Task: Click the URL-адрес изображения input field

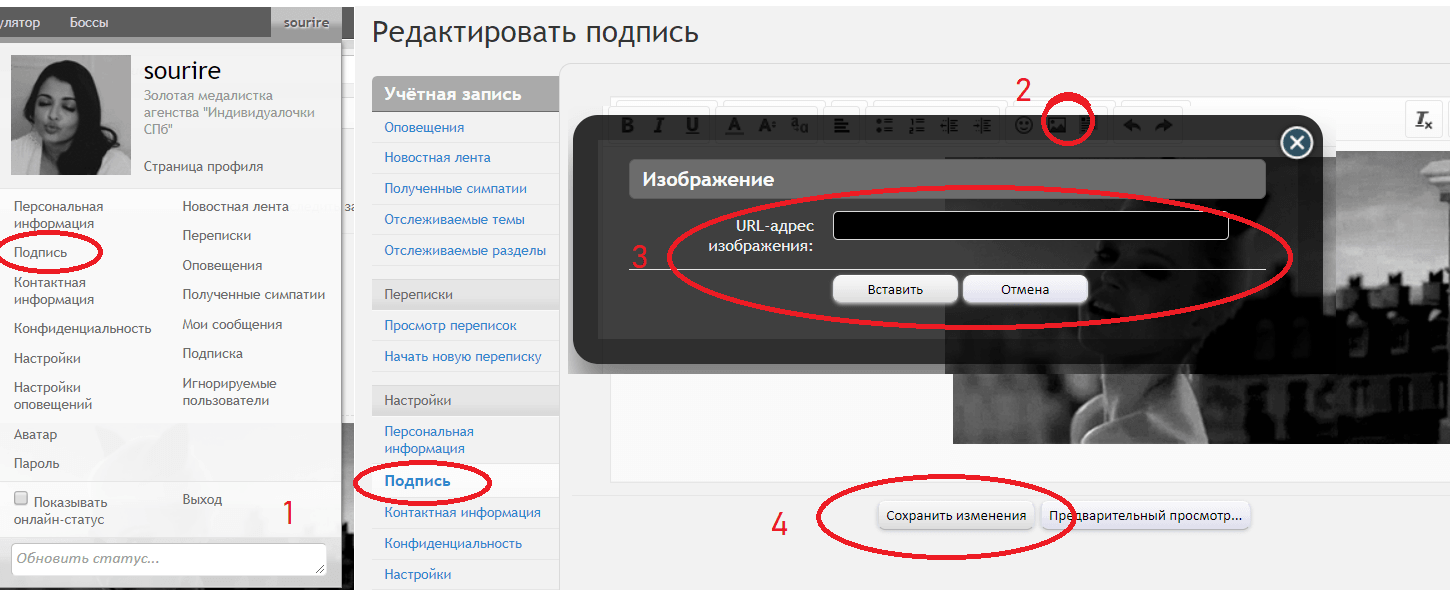Action: (1030, 226)
